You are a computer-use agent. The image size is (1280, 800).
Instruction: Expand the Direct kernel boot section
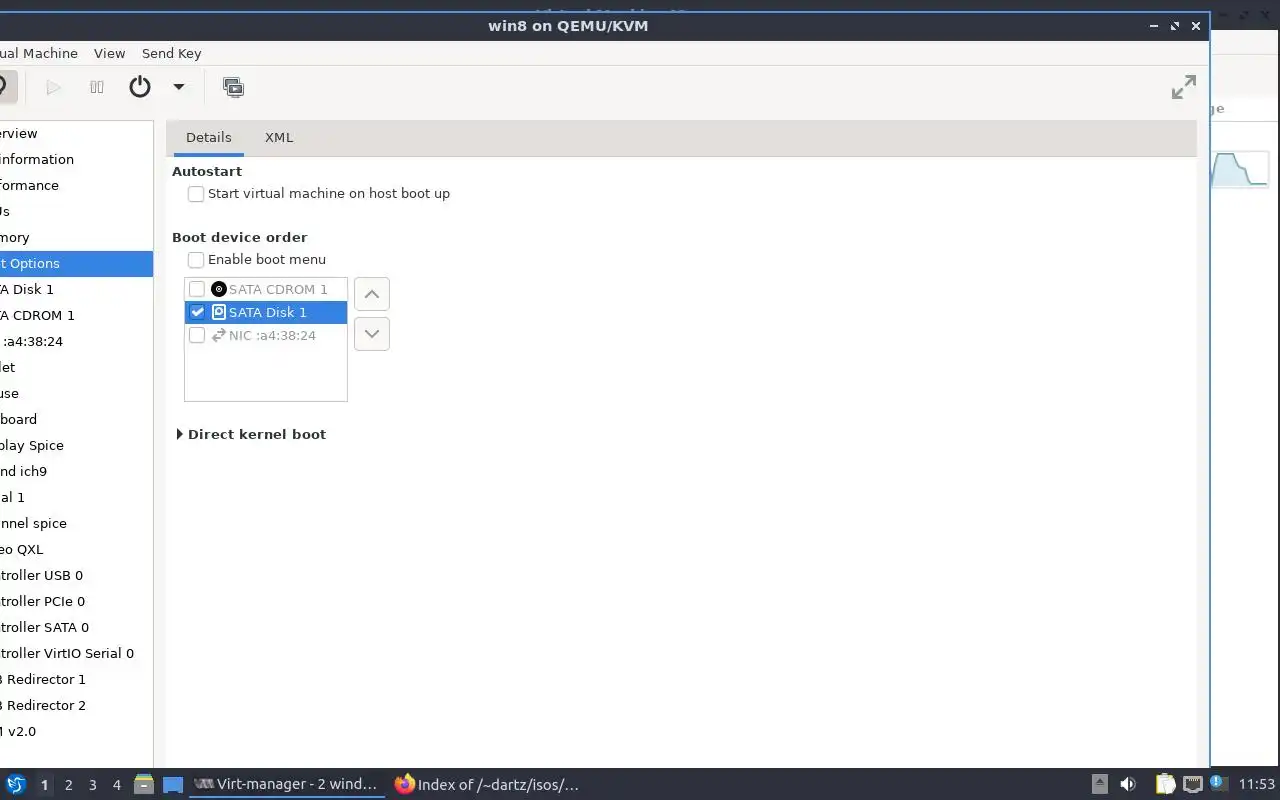tap(180, 434)
